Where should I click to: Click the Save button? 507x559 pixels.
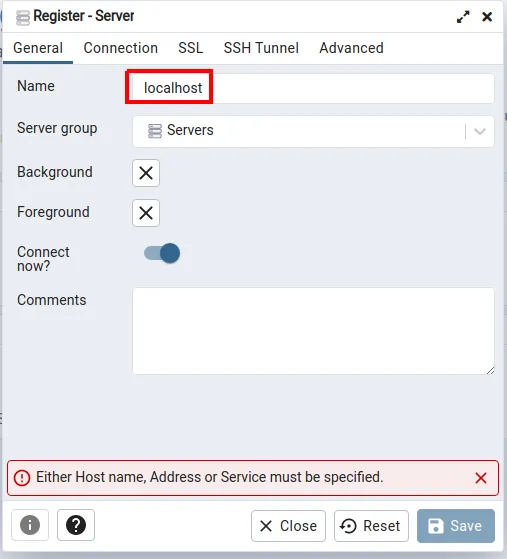[x=456, y=526]
